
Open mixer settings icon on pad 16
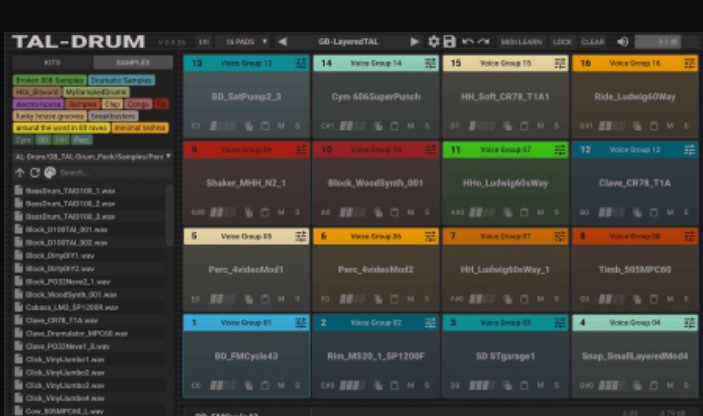coord(690,63)
